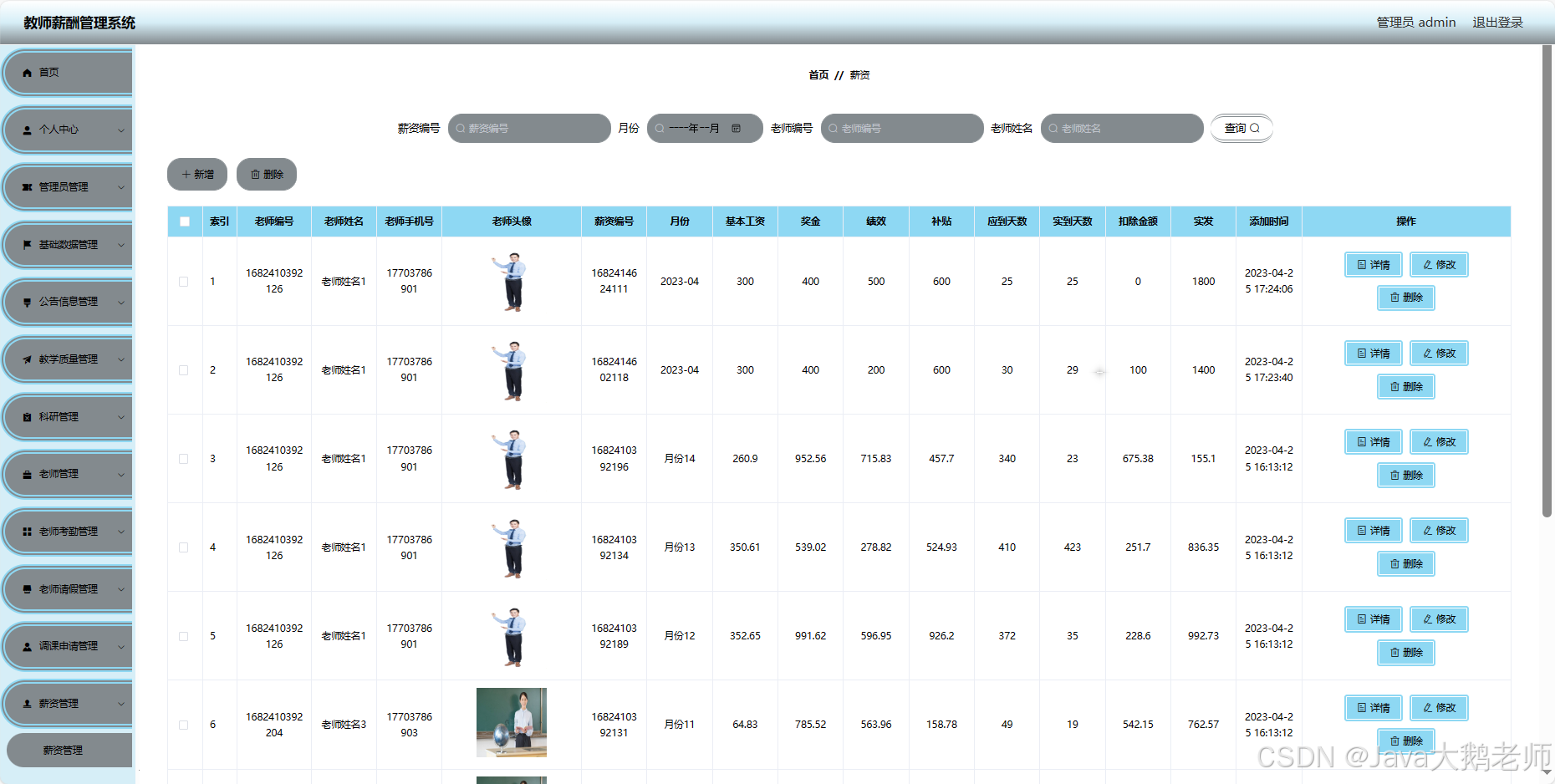Viewport: 1555px width, 784px height.
Task: Click the 管理员 admin label in header
Action: click(x=1416, y=23)
